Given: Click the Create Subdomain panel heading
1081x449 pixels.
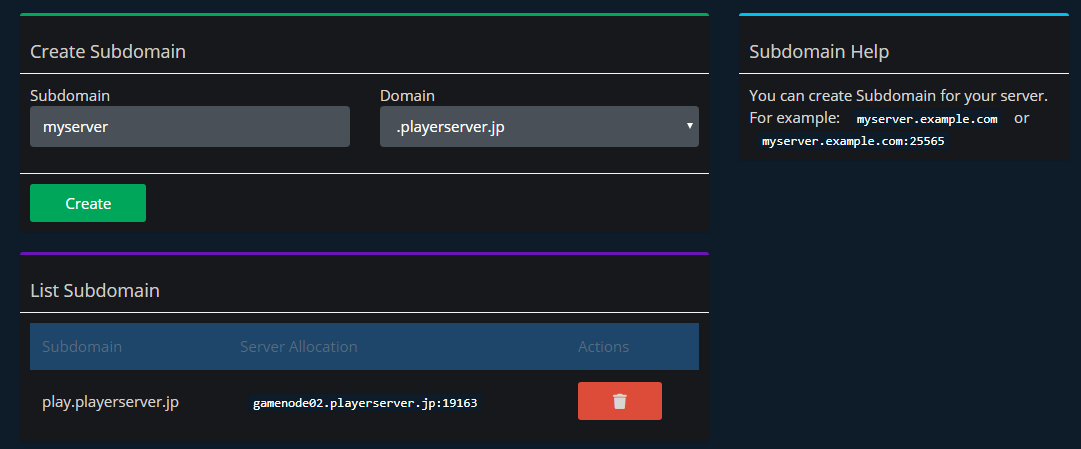Looking at the screenshot, I should click(108, 52).
